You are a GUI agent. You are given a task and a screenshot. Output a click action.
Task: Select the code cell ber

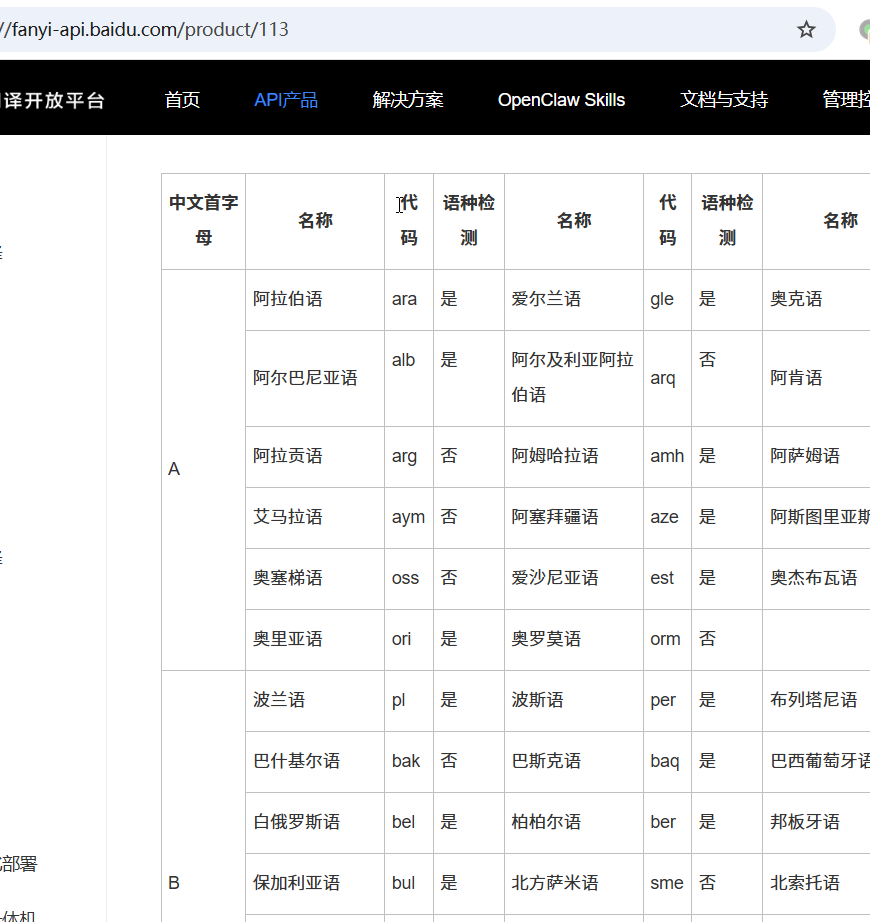pos(668,823)
